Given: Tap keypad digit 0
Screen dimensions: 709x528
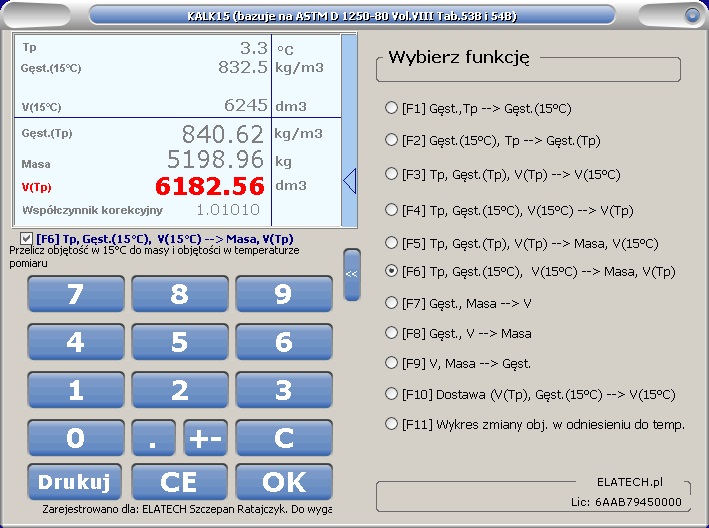Looking at the screenshot, I should (x=76, y=438).
